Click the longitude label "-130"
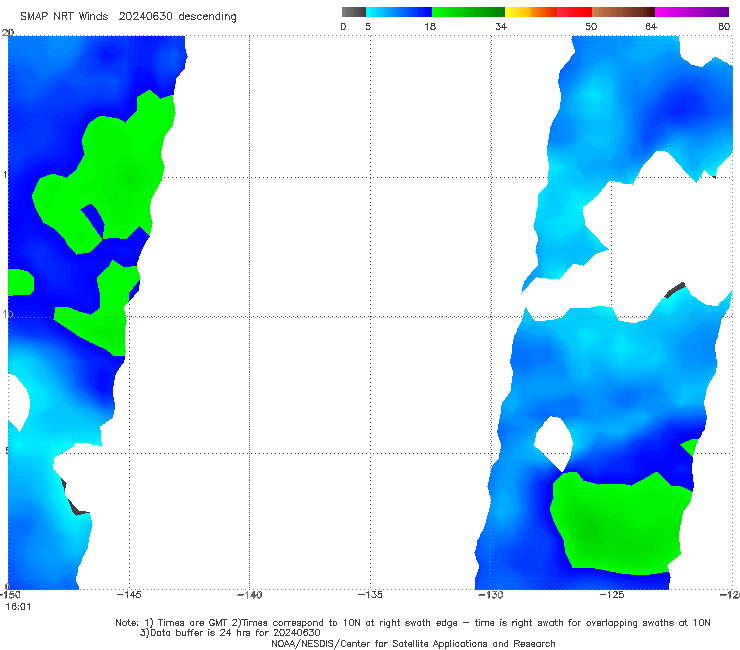Viewport: 740px width, 650px height. (491, 595)
